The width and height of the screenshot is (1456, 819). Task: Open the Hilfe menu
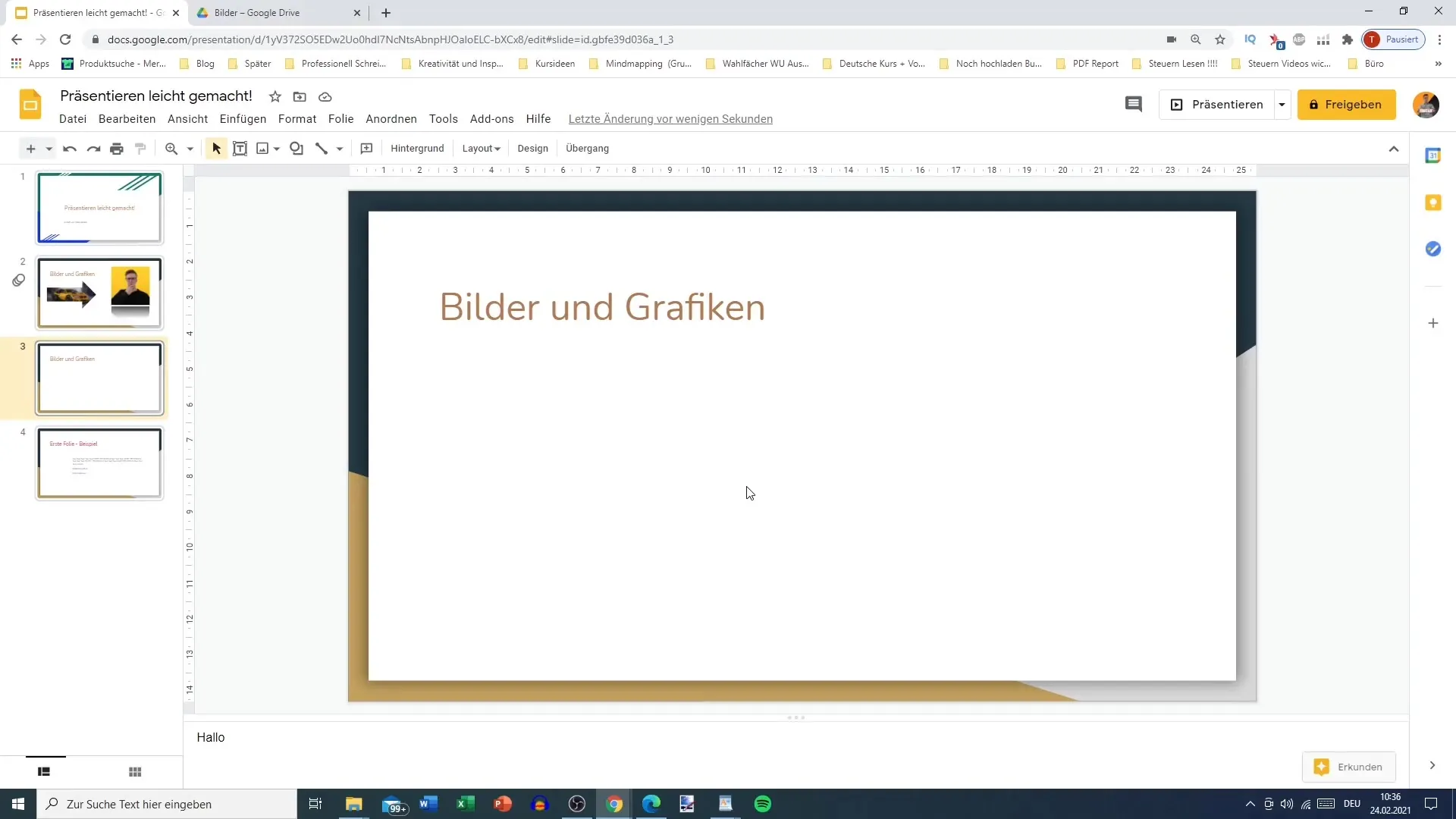pyautogui.click(x=538, y=119)
